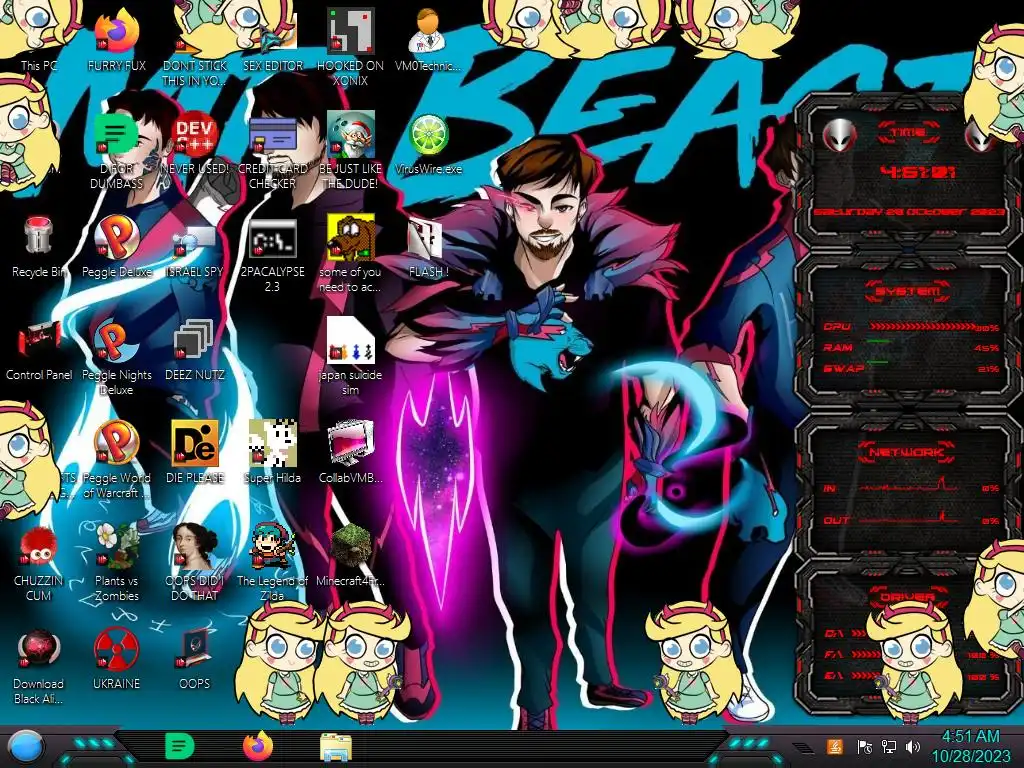Click the volume speaker tray icon

(913, 747)
